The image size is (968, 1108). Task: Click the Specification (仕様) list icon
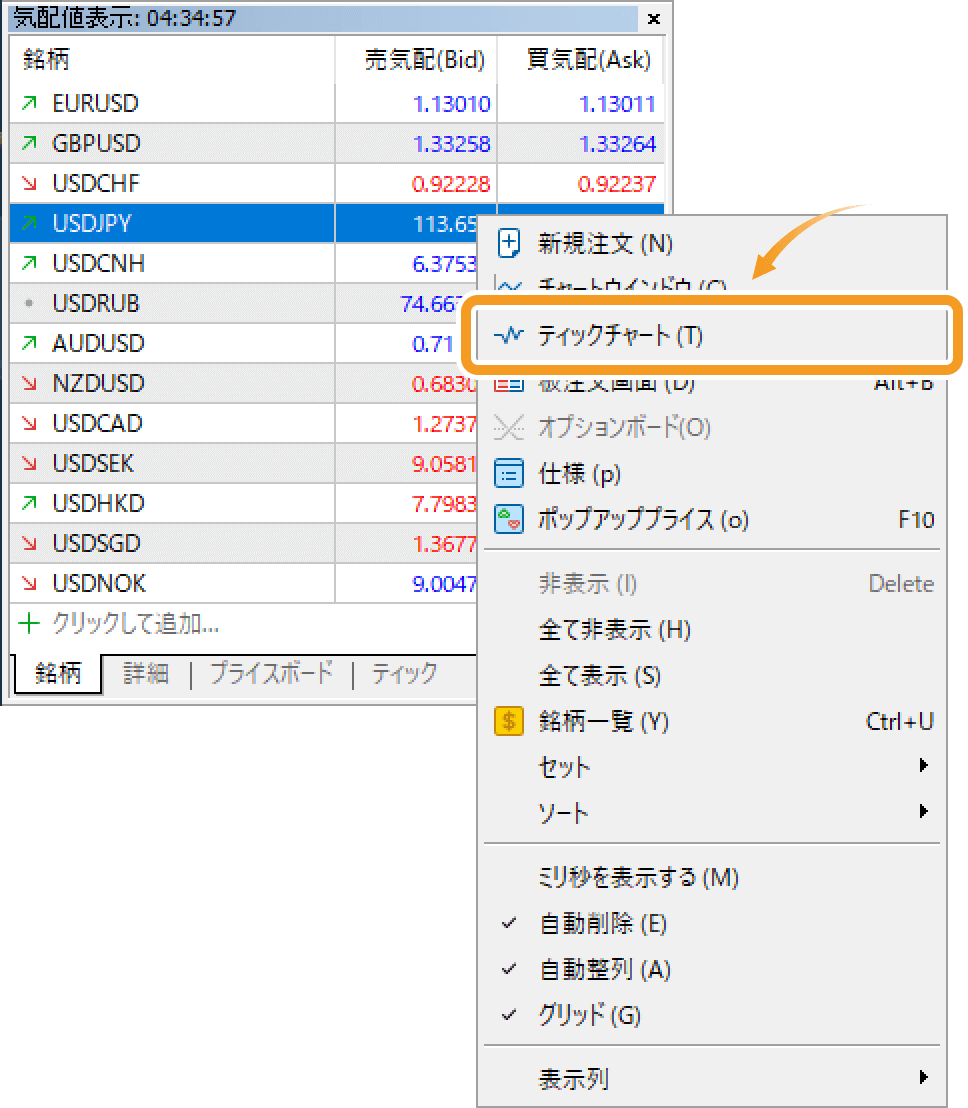(x=509, y=473)
